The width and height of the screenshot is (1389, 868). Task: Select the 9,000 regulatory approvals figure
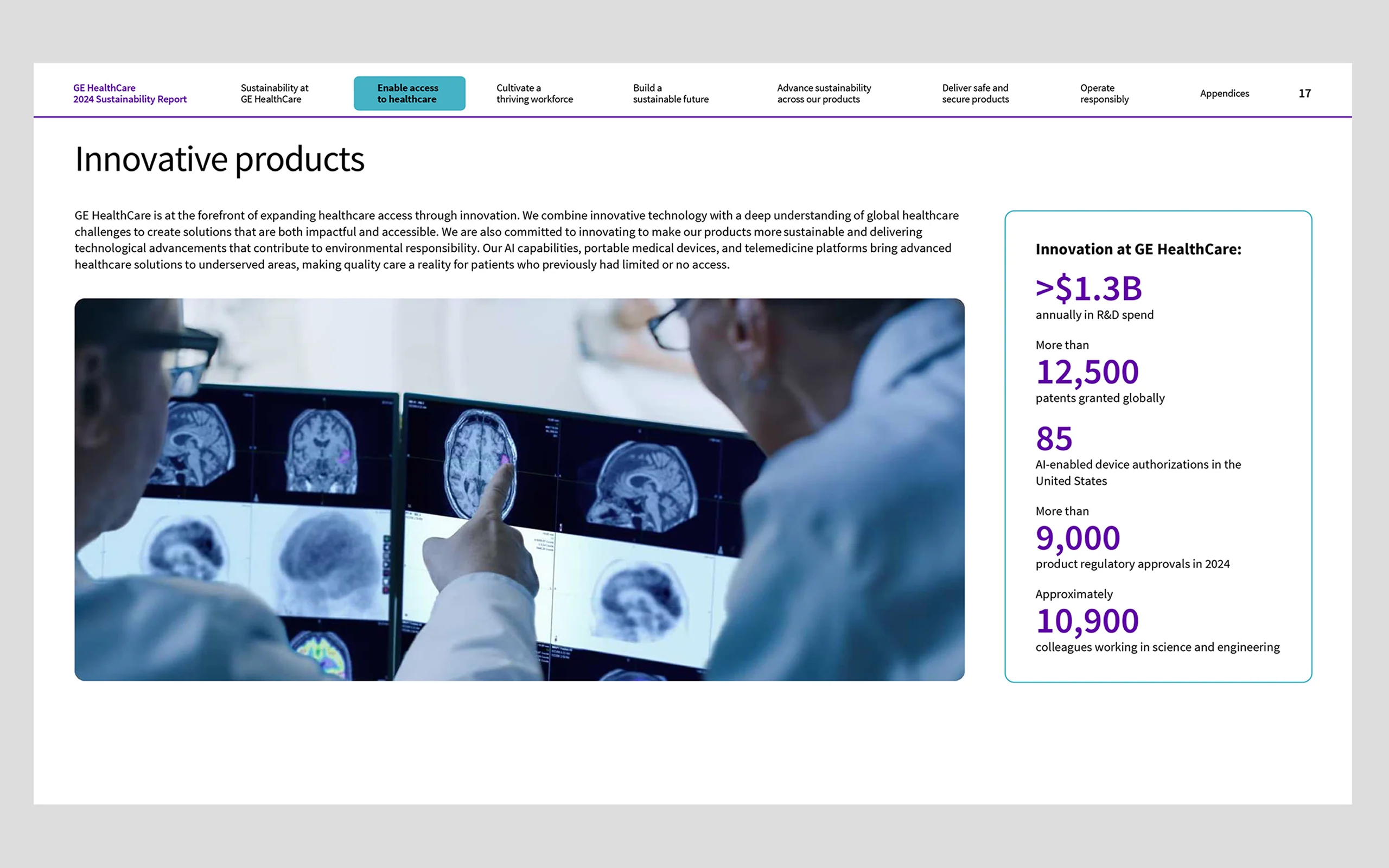(x=1078, y=538)
